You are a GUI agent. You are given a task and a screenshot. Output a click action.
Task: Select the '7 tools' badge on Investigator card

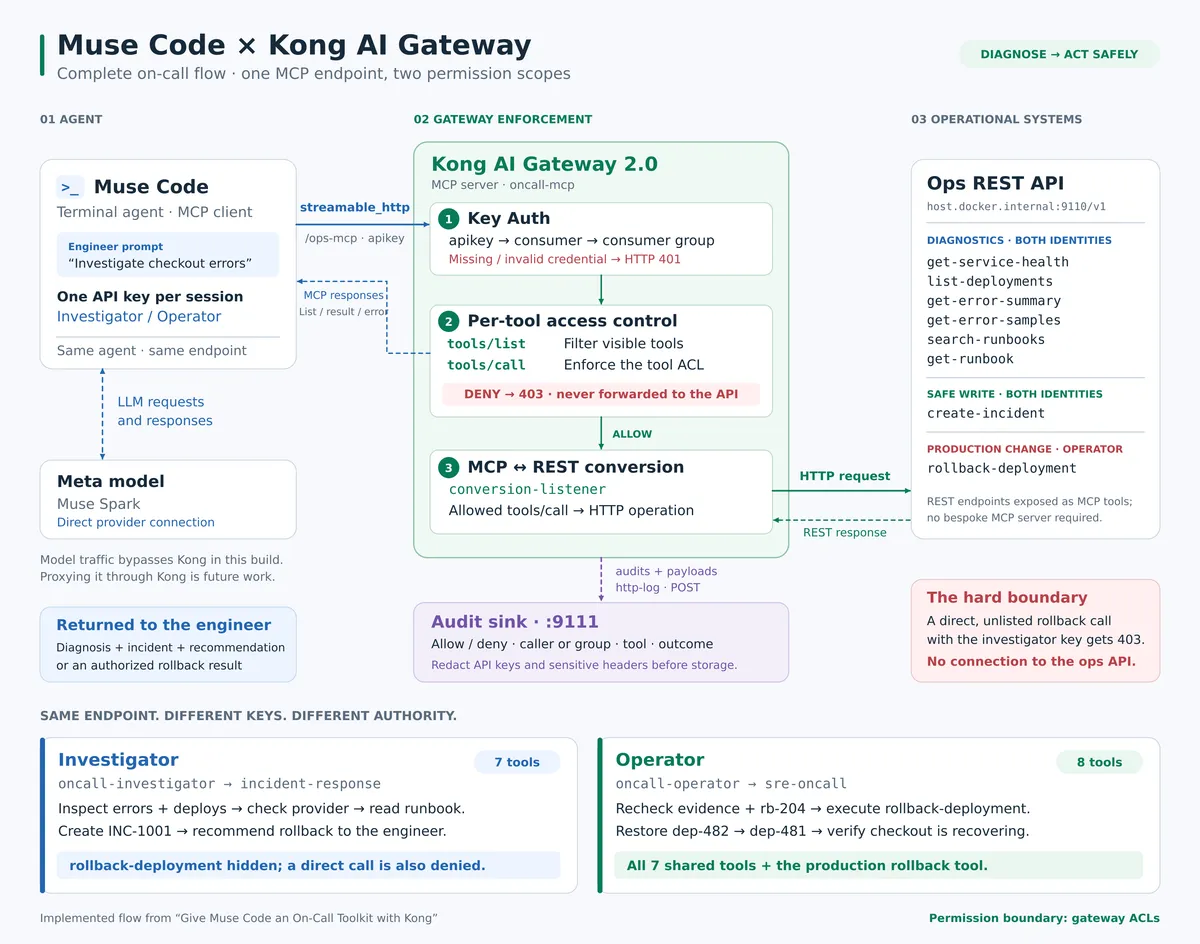point(517,762)
